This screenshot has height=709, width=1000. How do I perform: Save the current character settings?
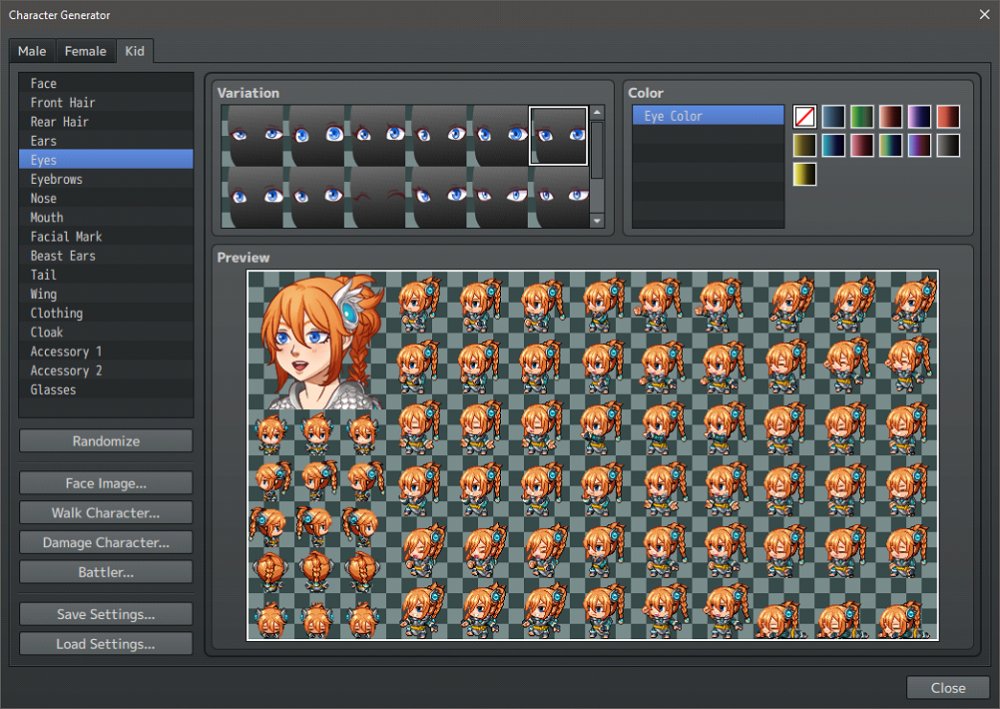105,613
